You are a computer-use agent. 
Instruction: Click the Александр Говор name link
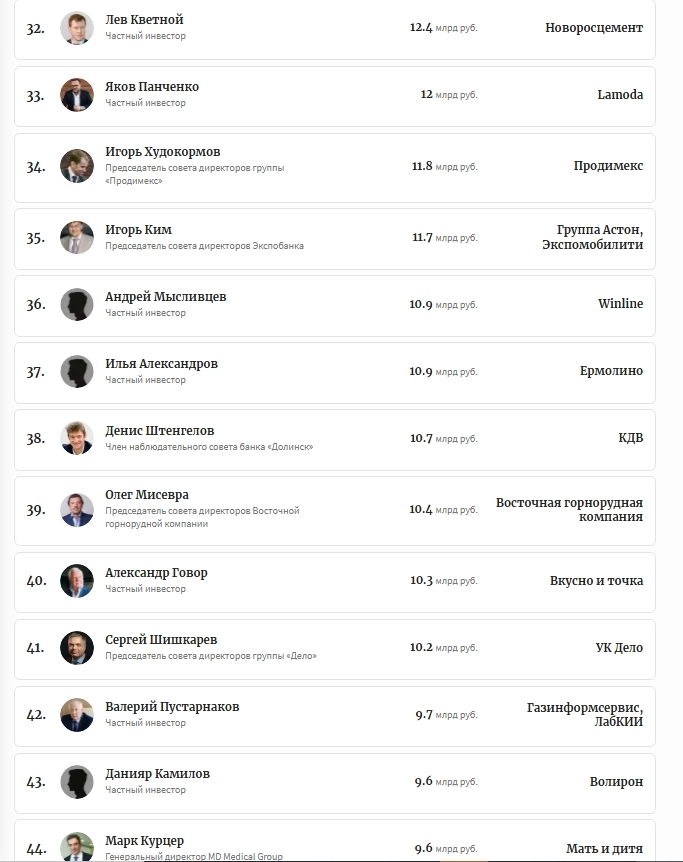tap(156, 573)
